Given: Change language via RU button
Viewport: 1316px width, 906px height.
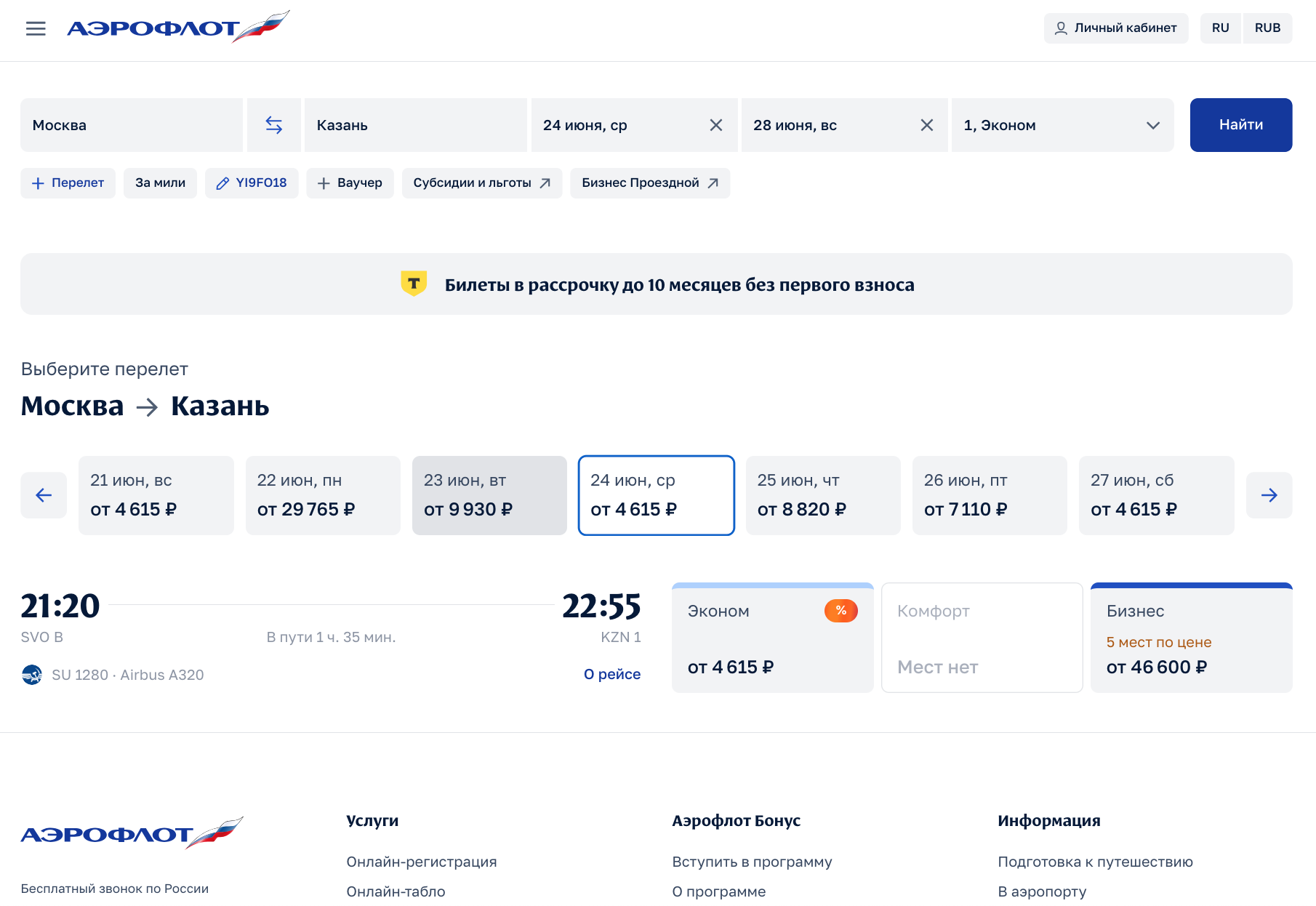Looking at the screenshot, I should [x=1221, y=28].
